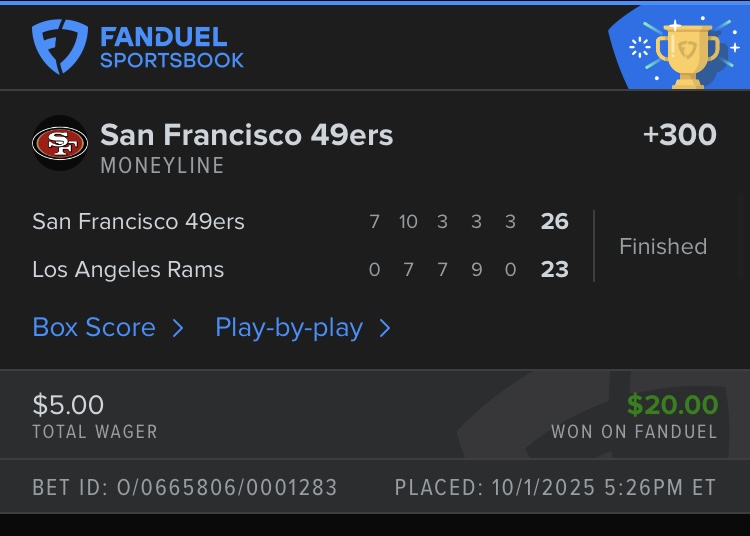Click the MONEYLINE bet type label
The image size is (750, 536).
pos(162,165)
